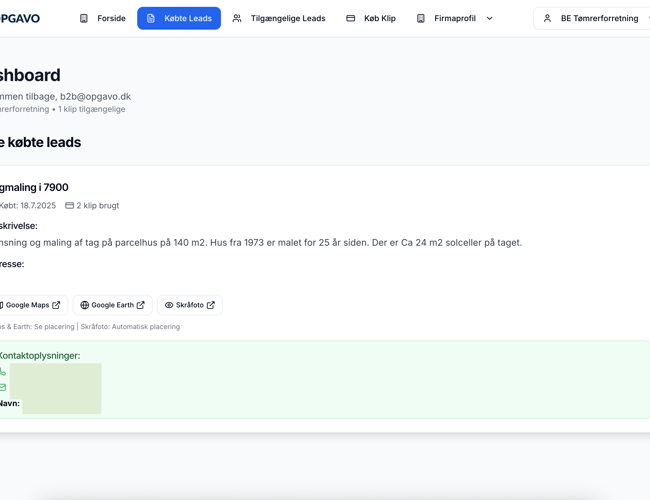Click the eye icon on Skråfoto
The height and width of the screenshot is (500, 650).
pos(169,305)
